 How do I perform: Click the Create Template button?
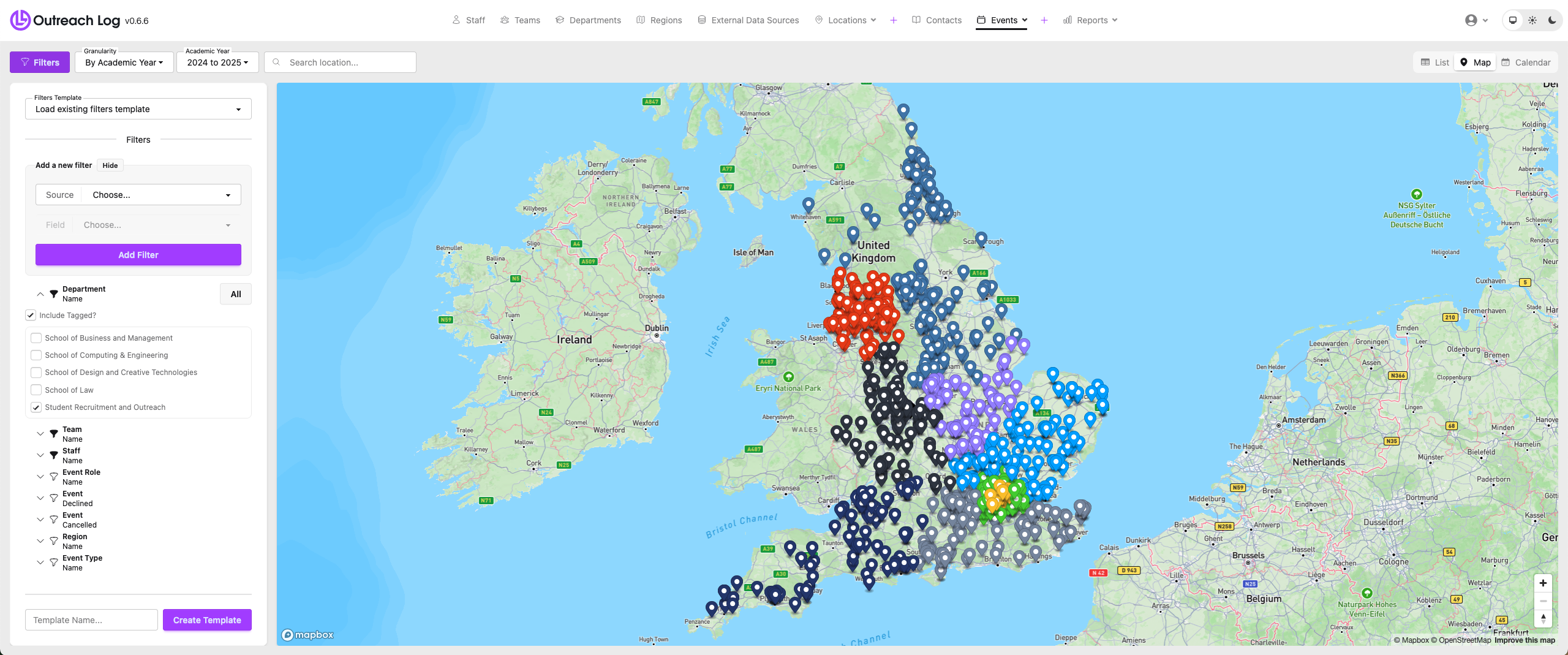207,620
